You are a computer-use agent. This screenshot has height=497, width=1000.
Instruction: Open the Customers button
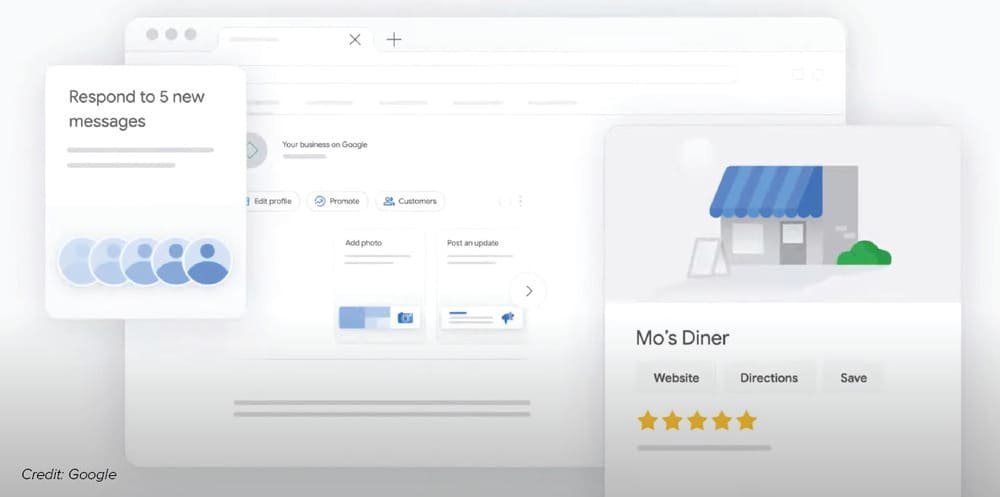(410, 201)
